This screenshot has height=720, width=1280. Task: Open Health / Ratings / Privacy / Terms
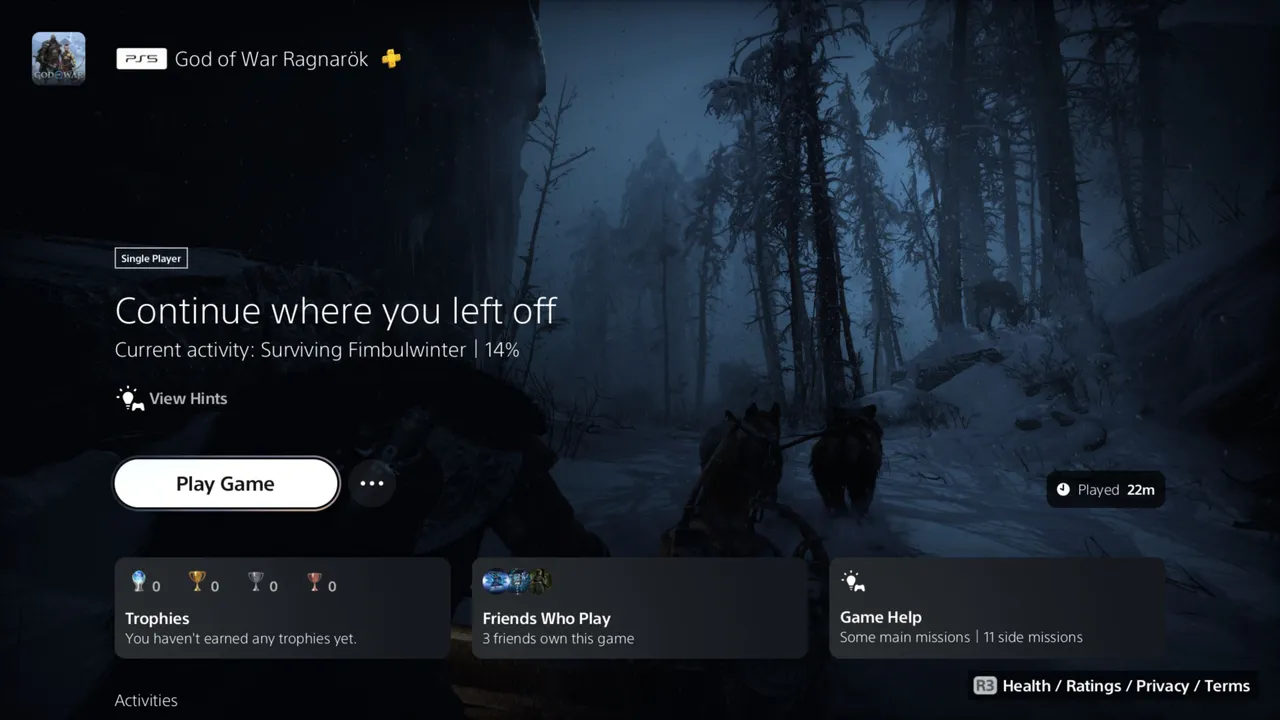tap(1126, 686)
